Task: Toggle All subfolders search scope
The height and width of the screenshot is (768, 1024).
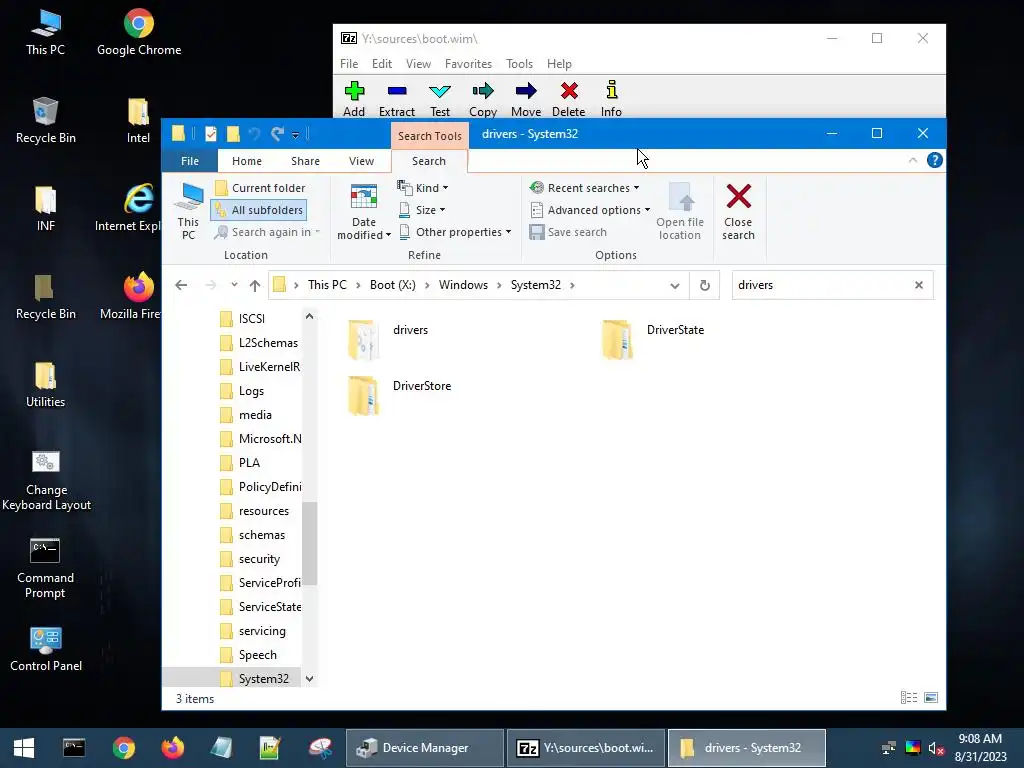Action: click(259, 210)
